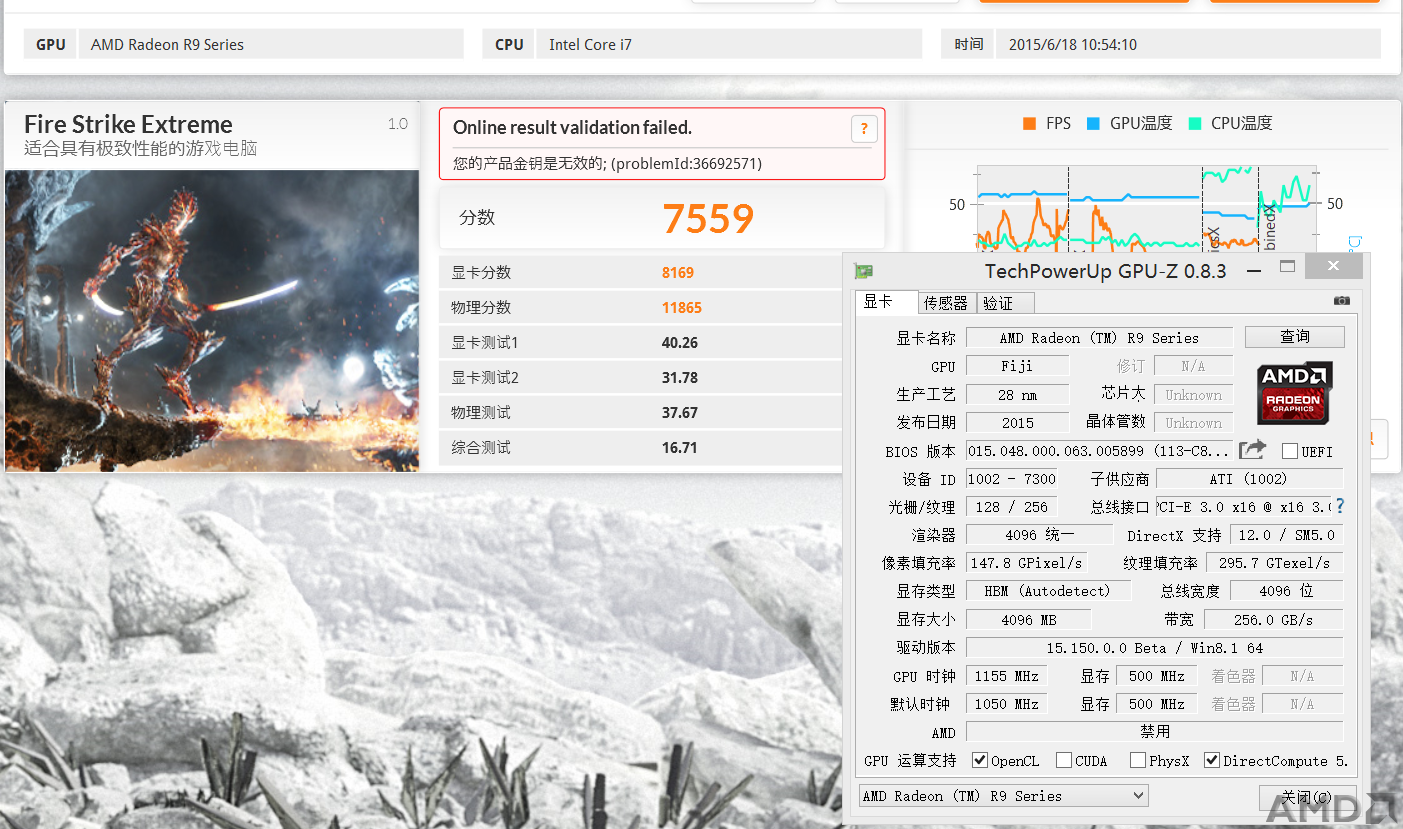Click the Fire Strike Extreme scene thumbnail
1403x829 pixels.
[212, 320]
